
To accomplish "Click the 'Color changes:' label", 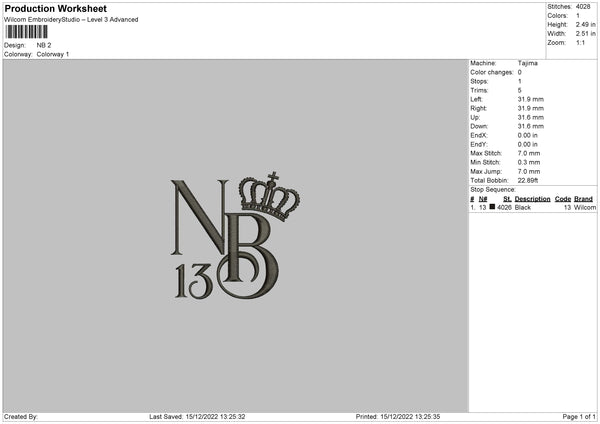I will (492, 72).
